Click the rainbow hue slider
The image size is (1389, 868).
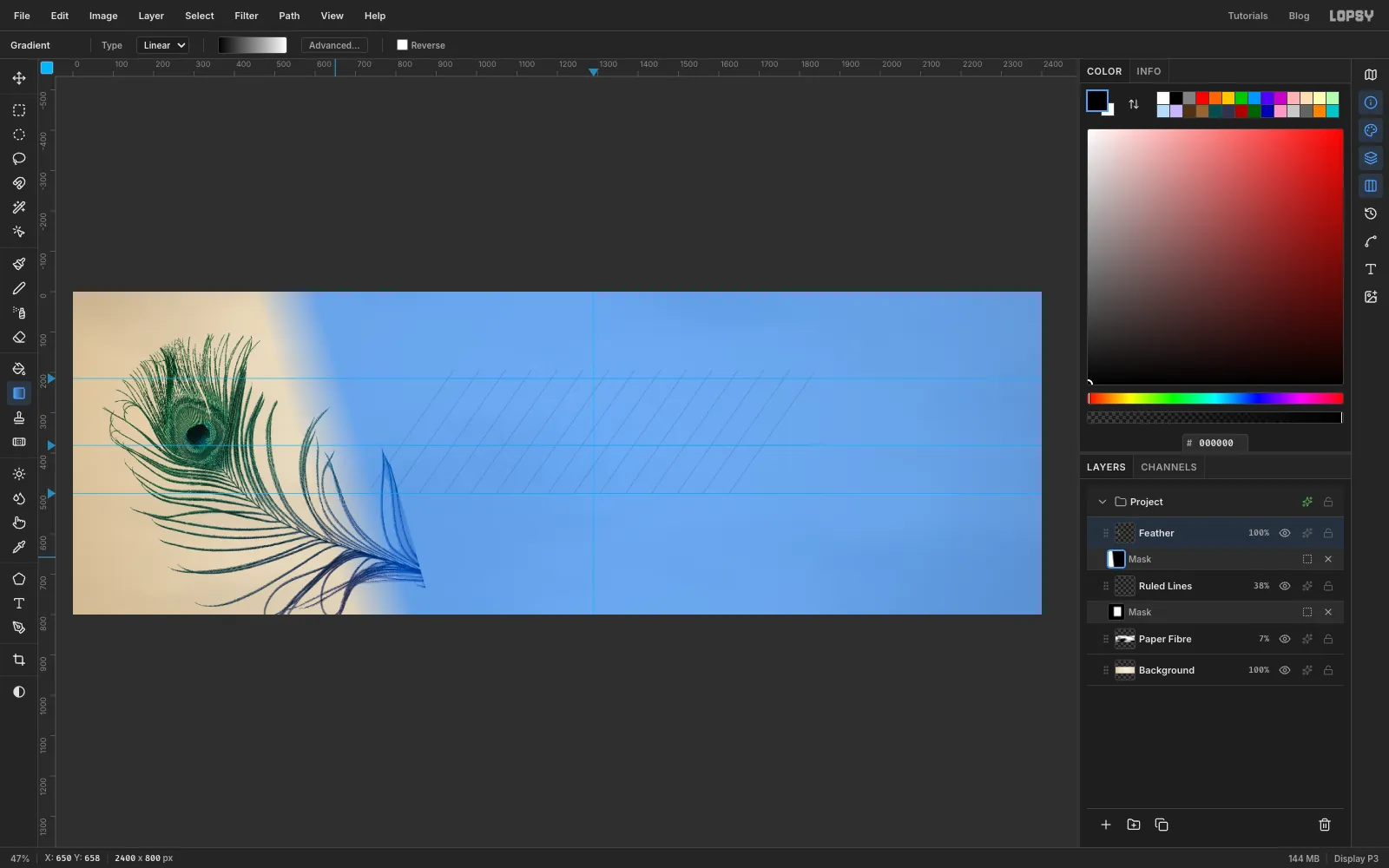pos(1215,398)
